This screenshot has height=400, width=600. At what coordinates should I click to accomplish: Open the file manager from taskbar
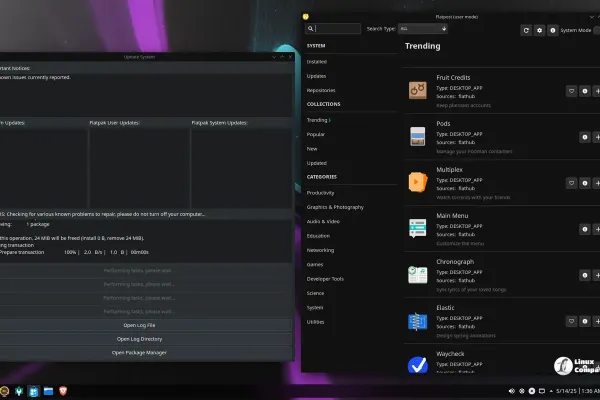[48, 391]
